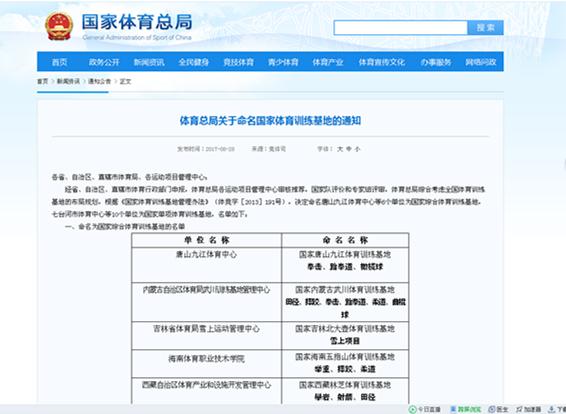This screenshot has width=566, height=414.
Task: Click 国家吉林北大壶体育训练基地 in the table
Action: pos(345,329)
